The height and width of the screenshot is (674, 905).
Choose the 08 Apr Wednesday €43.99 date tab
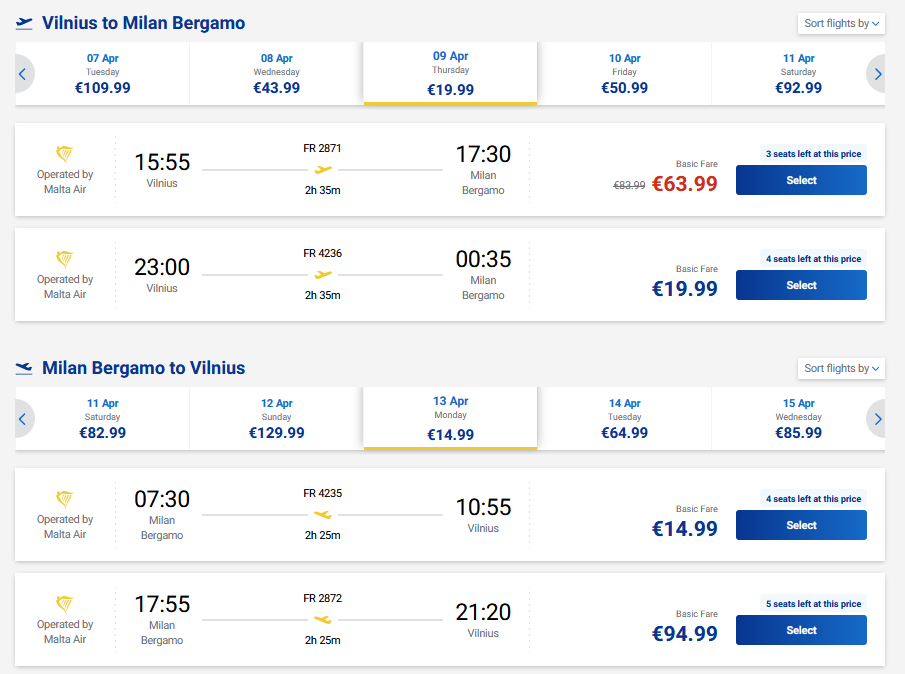276,73
